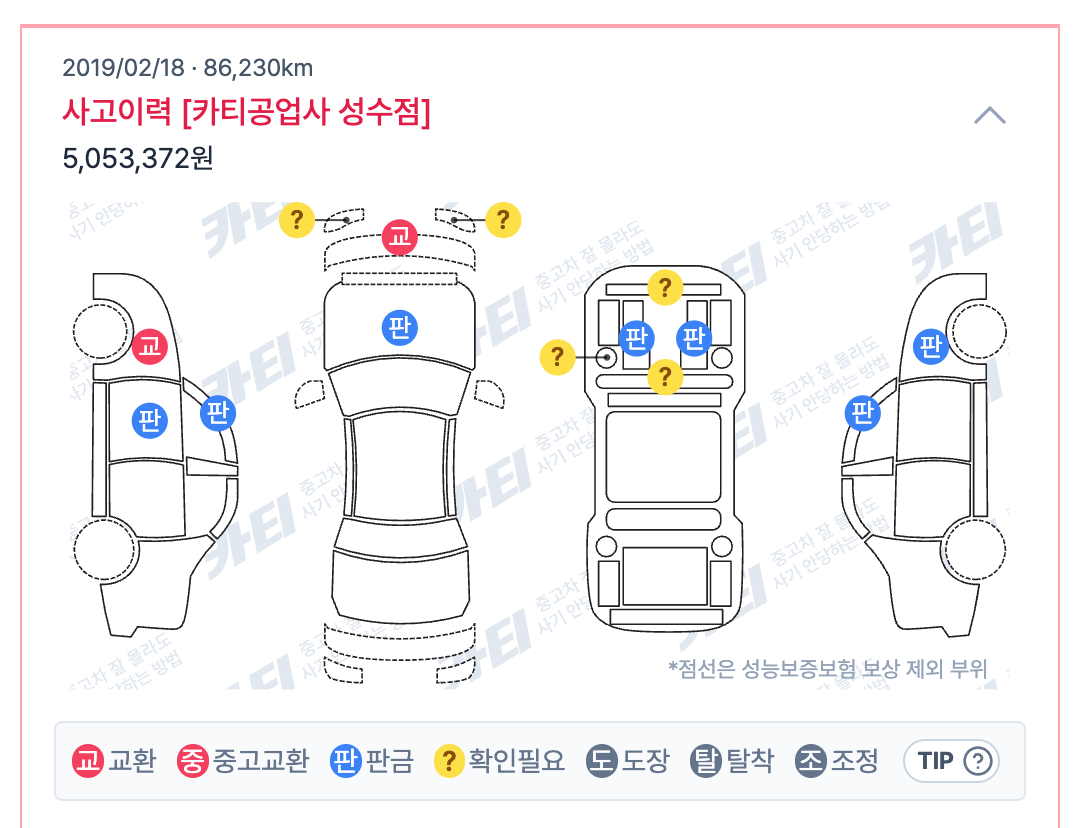
Task: Click yellow question mark at left headlight
Action: pos(297,220)
